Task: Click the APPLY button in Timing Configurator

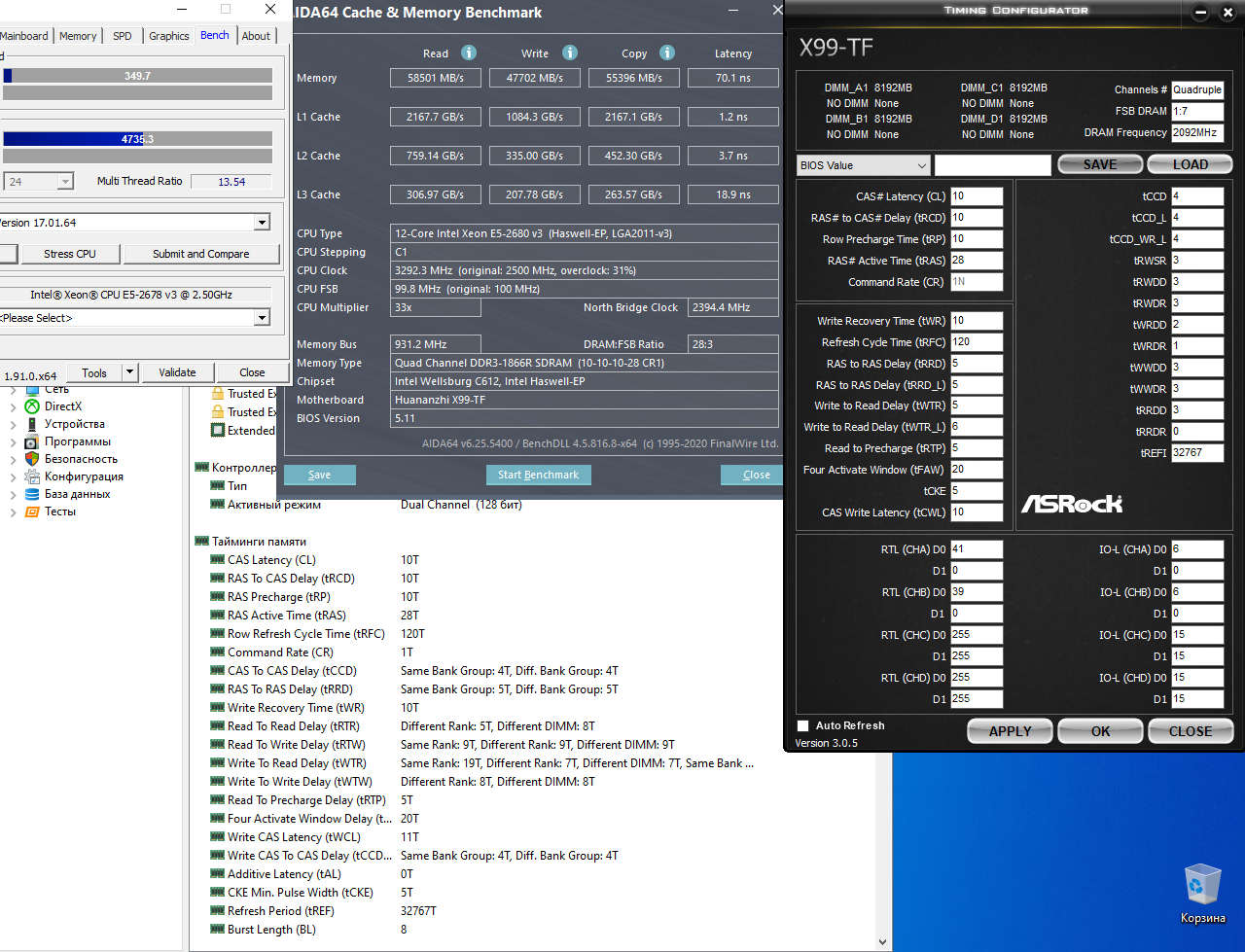Action: (1011, 731)
